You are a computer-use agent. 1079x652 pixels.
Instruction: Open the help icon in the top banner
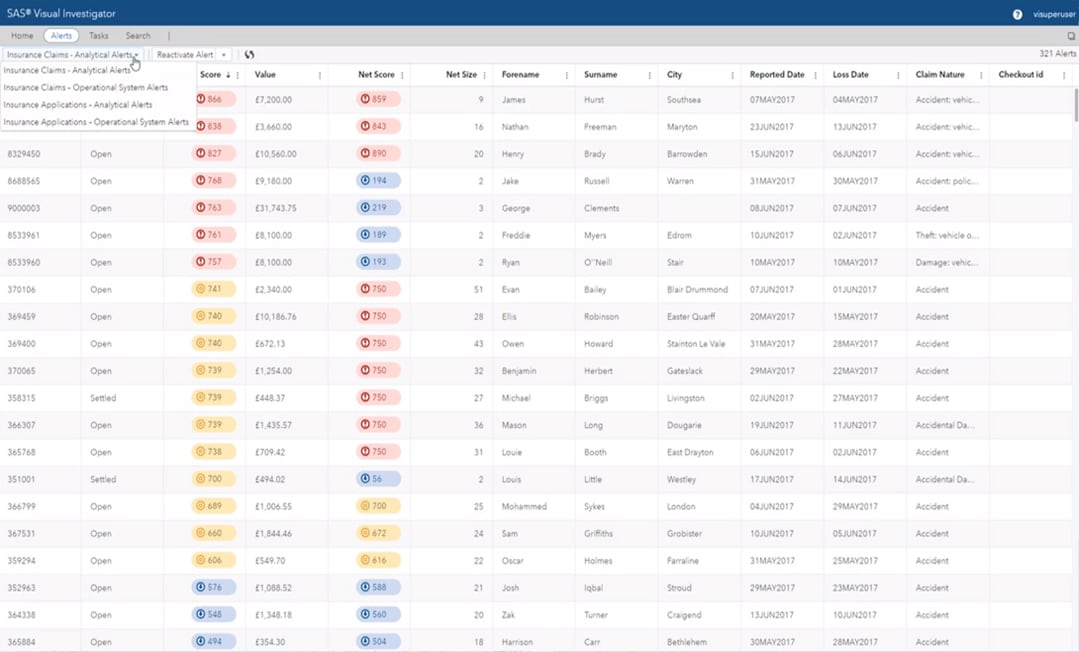[x=1018, y=13]
